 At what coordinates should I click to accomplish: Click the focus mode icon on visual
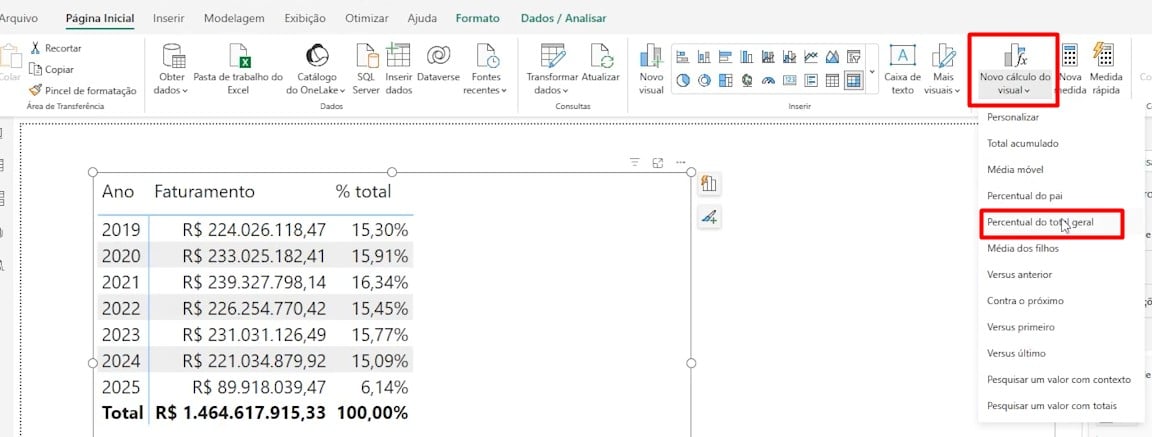658,162
